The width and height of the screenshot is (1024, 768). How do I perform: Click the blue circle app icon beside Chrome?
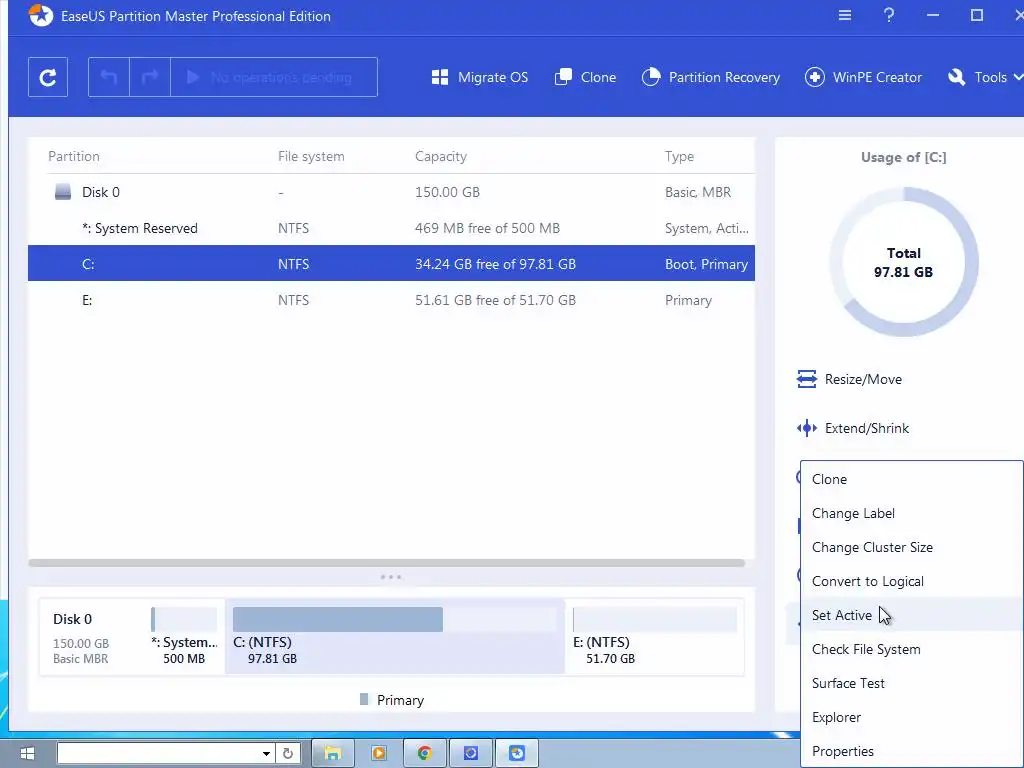coord(471,753)
